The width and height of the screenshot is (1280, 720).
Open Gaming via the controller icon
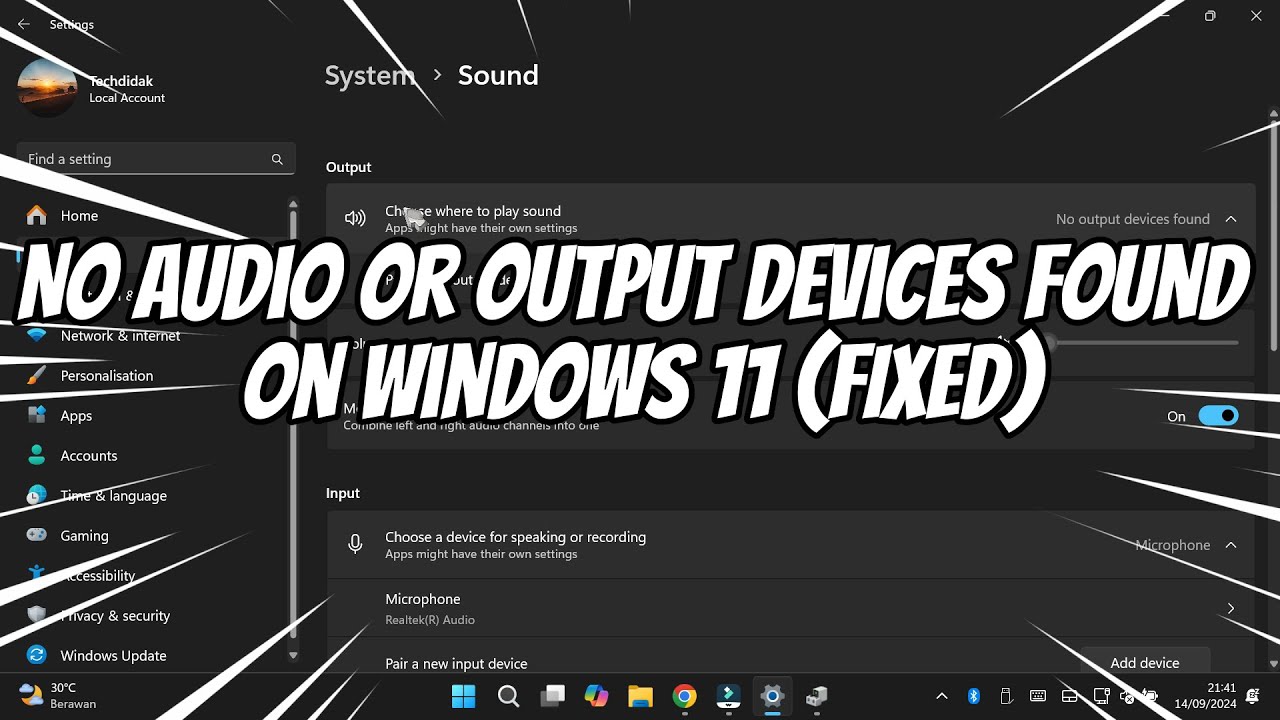click(37, 535)
